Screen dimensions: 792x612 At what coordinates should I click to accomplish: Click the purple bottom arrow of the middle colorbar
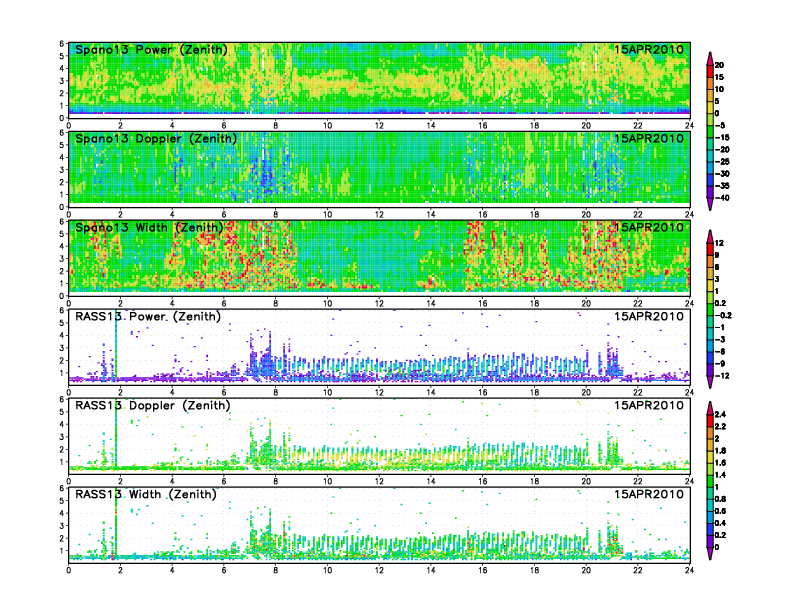point(710,382)
